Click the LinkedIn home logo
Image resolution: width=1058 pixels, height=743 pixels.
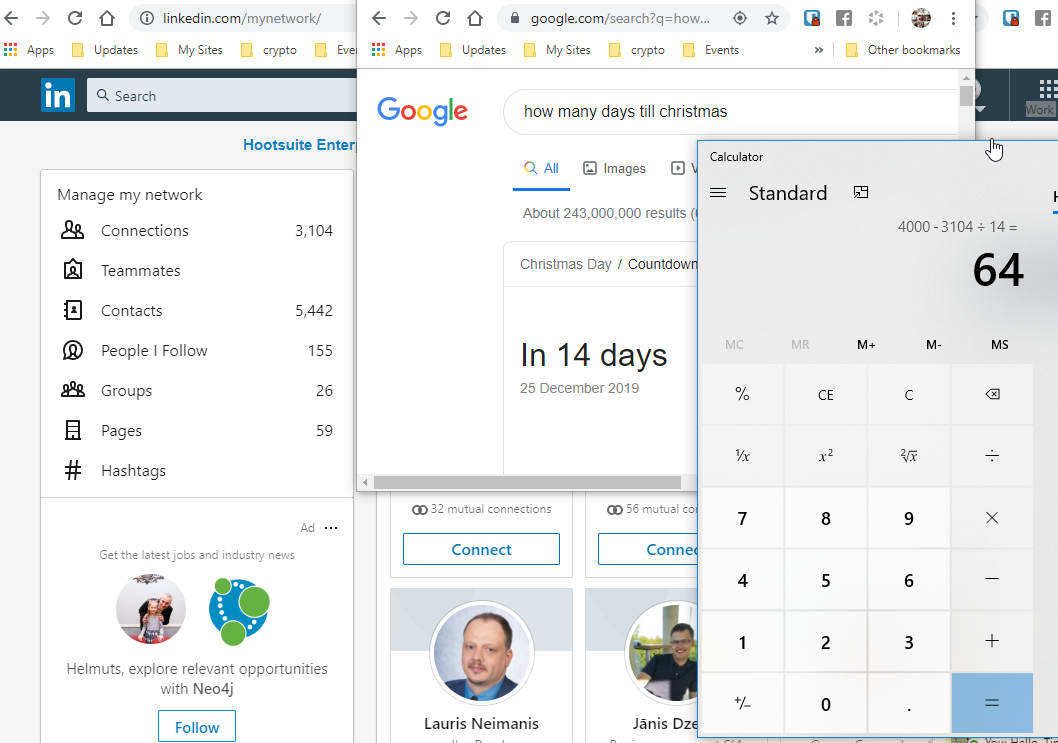(x=58, y=95)
